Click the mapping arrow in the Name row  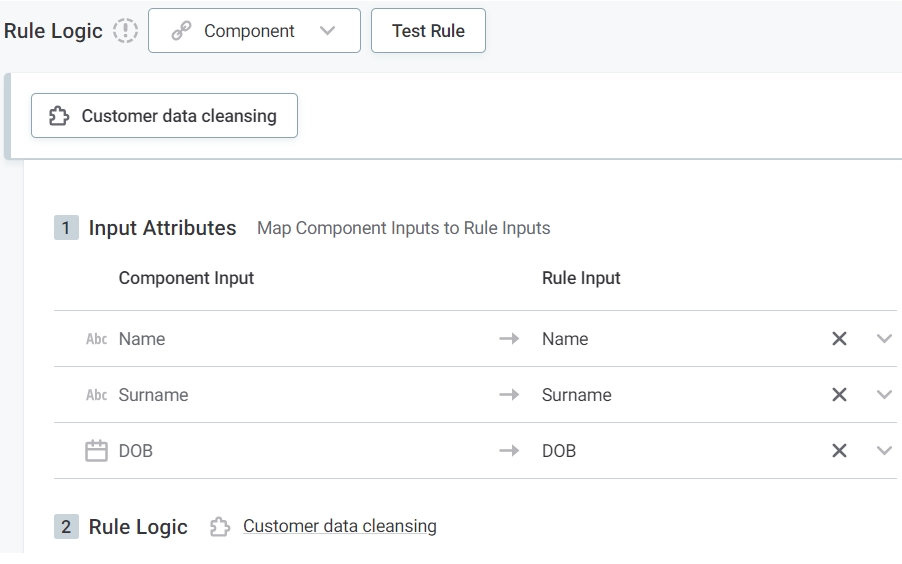[x=509, y=339]
